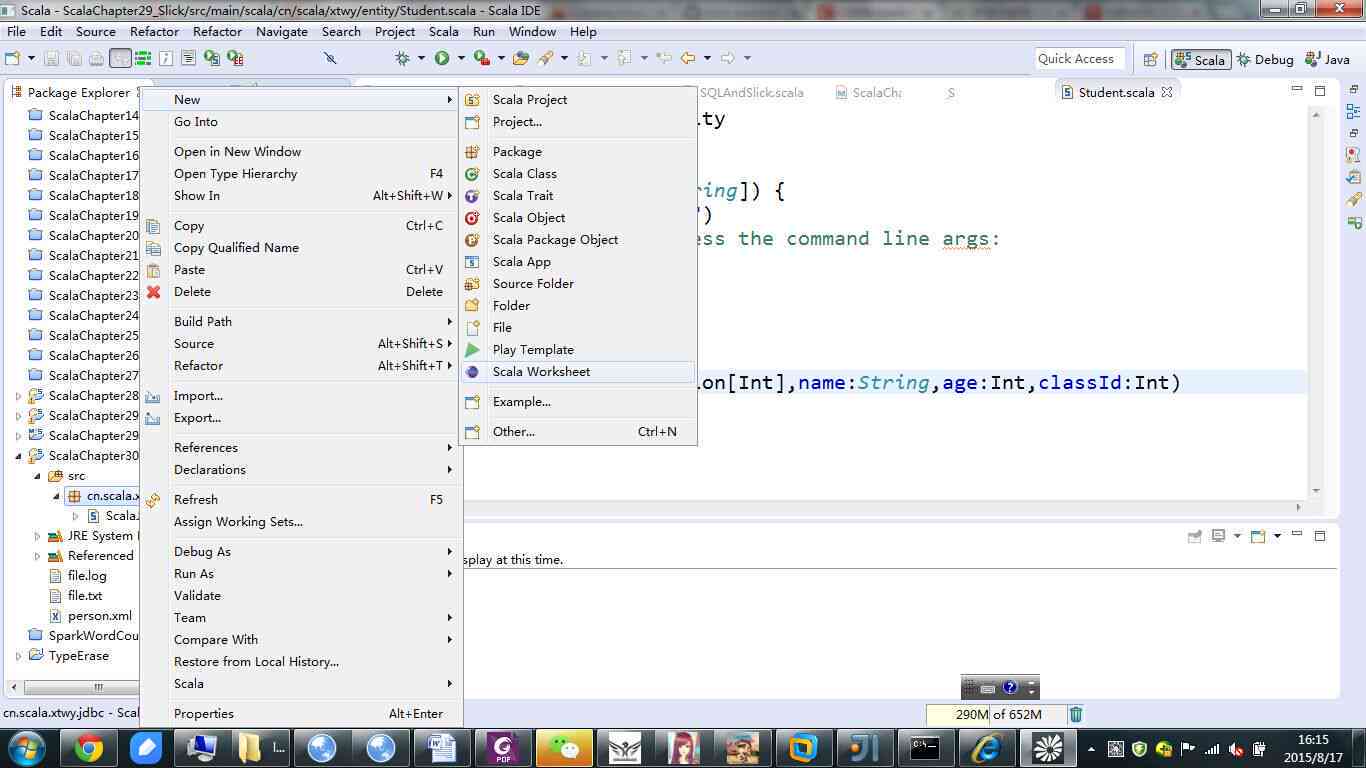Click the red Delete X icon

tap(153, 292)
